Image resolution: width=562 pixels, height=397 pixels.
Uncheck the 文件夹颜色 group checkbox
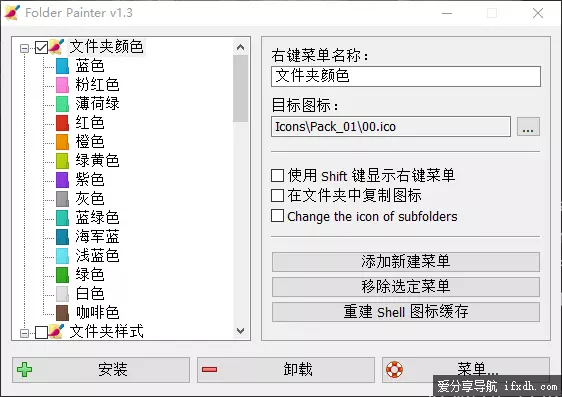click(41, 48)
